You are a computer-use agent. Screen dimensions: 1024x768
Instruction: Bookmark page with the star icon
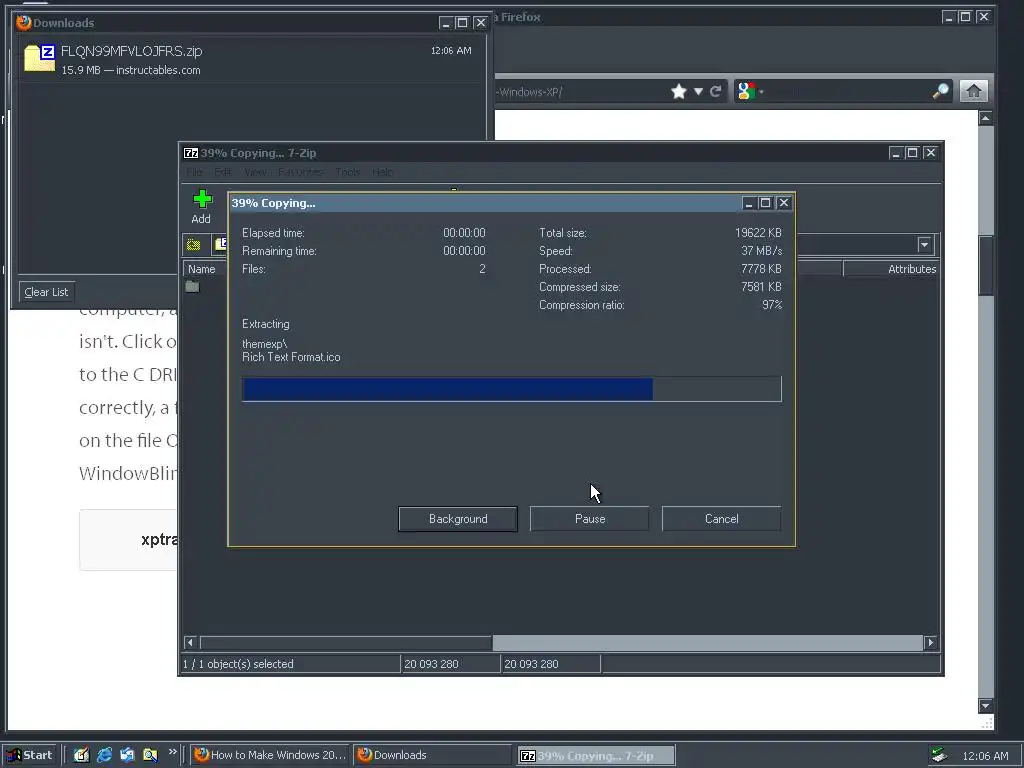point(679,91)
